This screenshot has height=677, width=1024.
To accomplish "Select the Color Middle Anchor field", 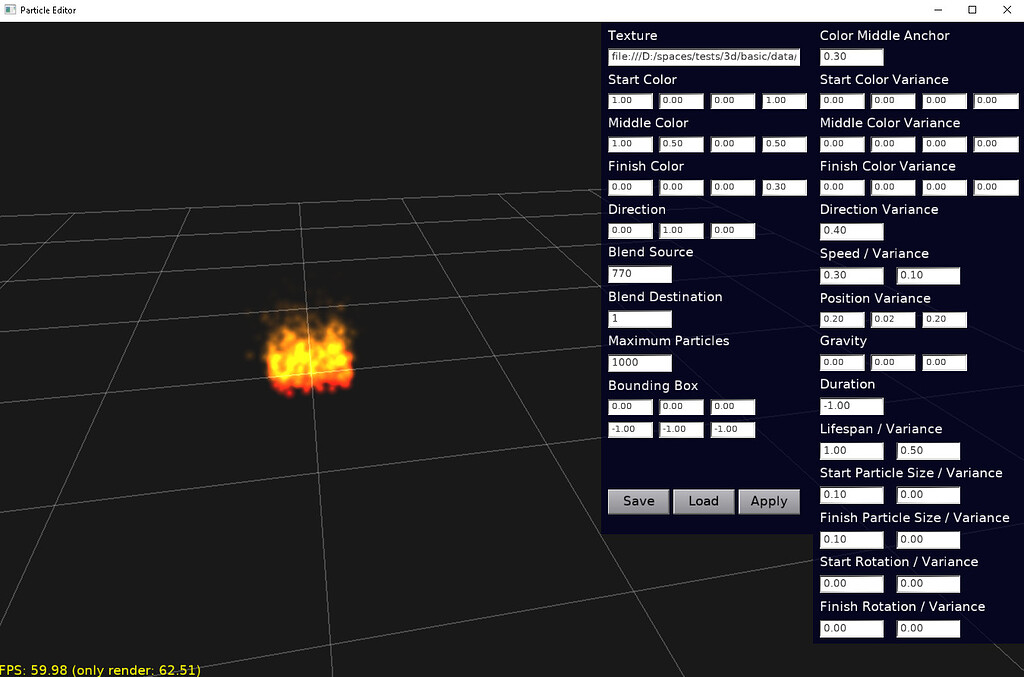I will pos(851,56).
